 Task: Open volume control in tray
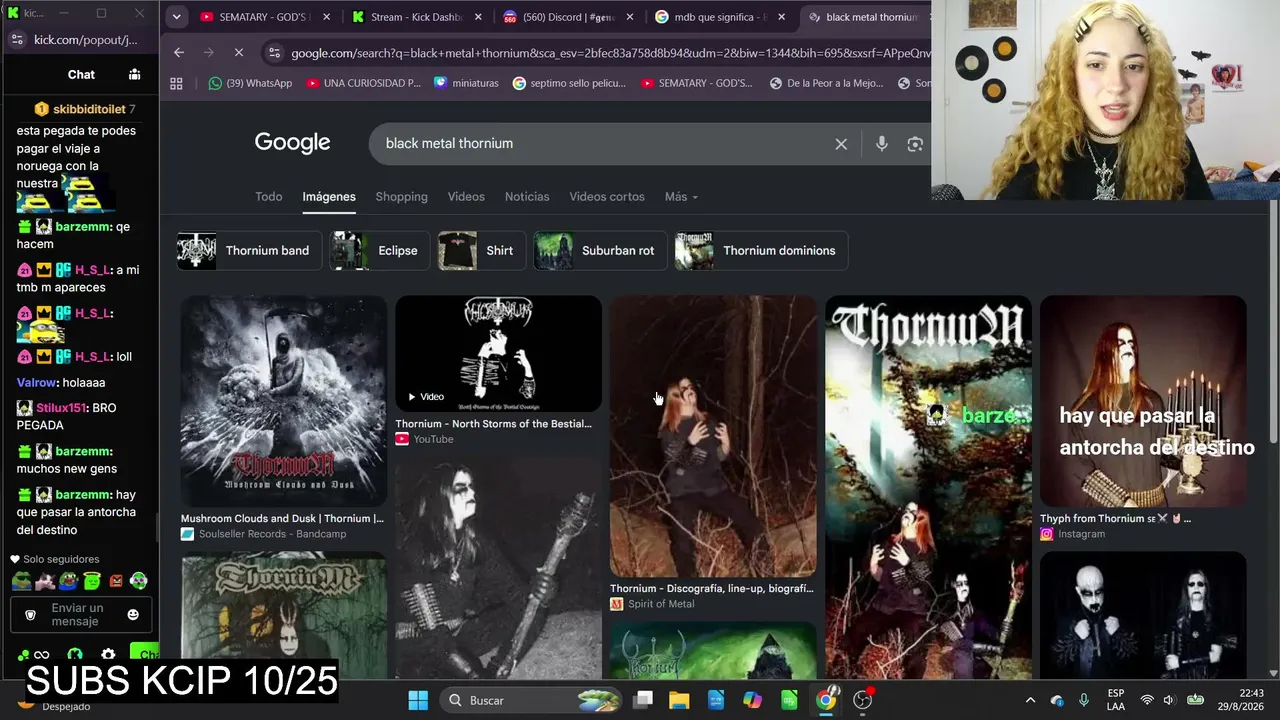point(1168,700)
